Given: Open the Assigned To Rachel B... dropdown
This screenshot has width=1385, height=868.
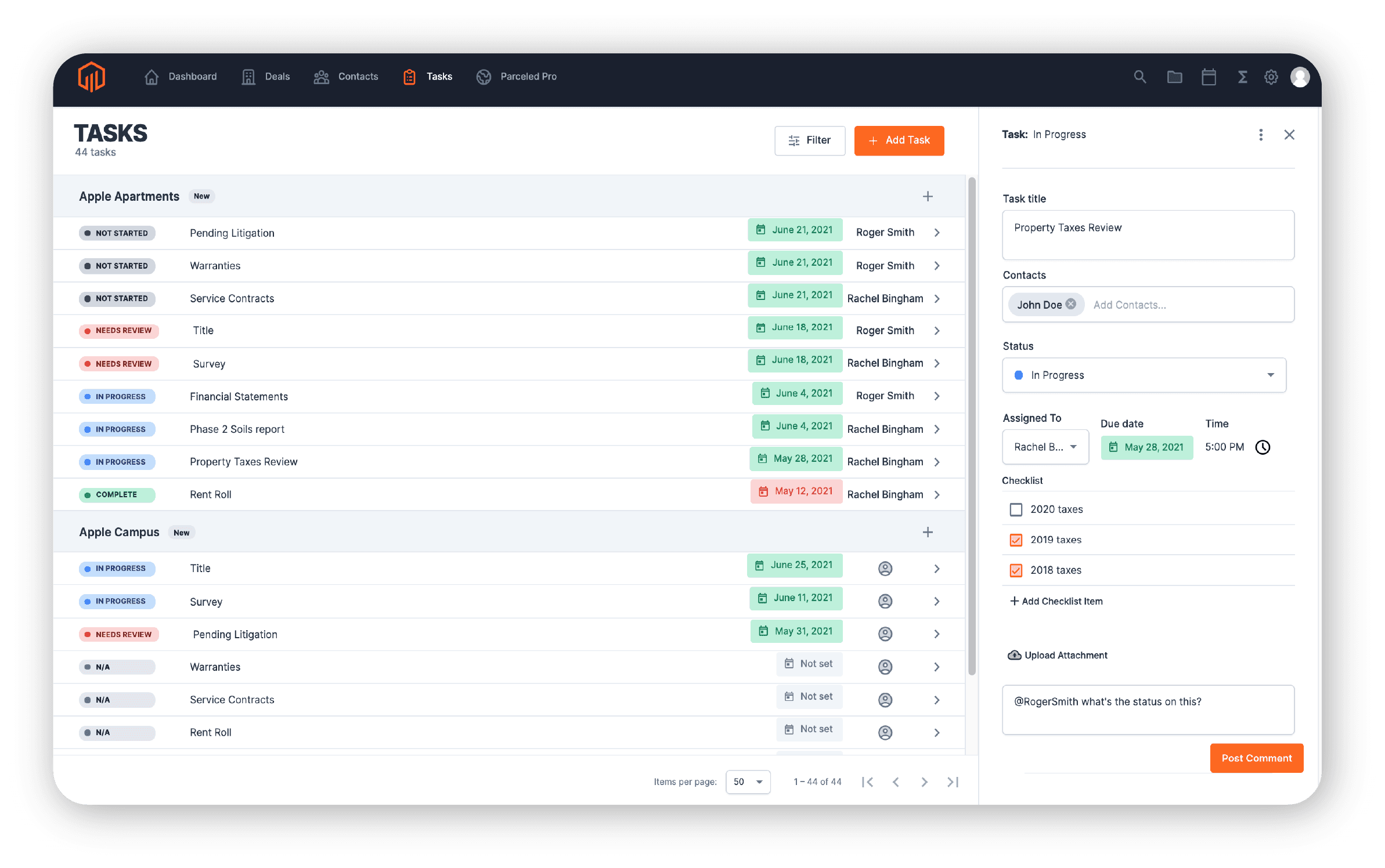Looking at the screenshot, I should [x=1045, y=447].
